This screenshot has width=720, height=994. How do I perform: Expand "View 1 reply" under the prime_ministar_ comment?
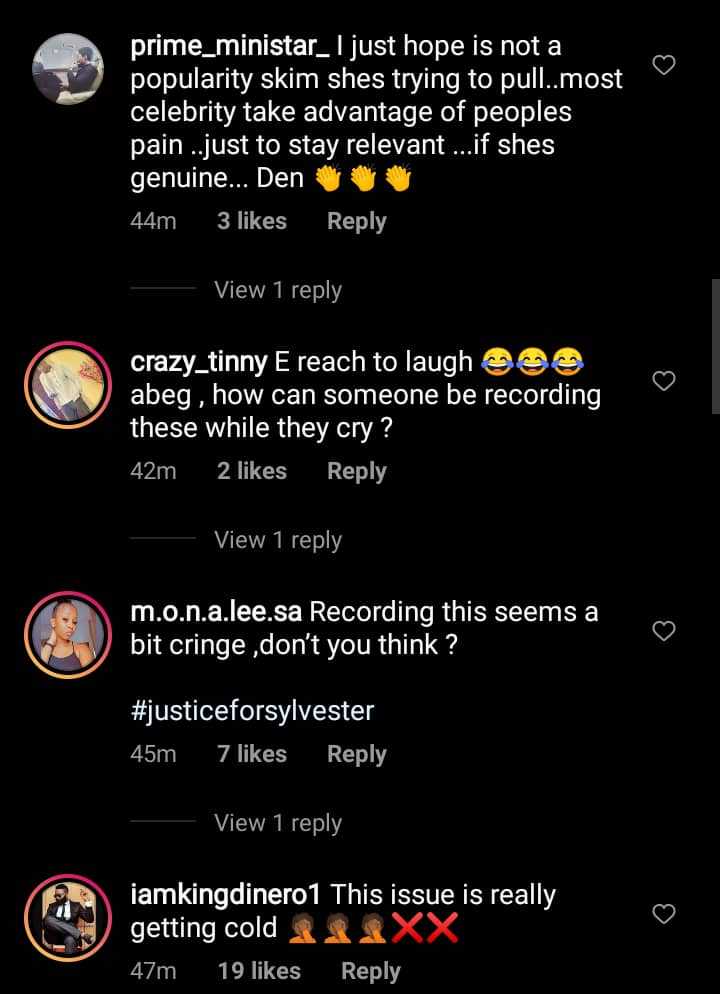point(278,290)
